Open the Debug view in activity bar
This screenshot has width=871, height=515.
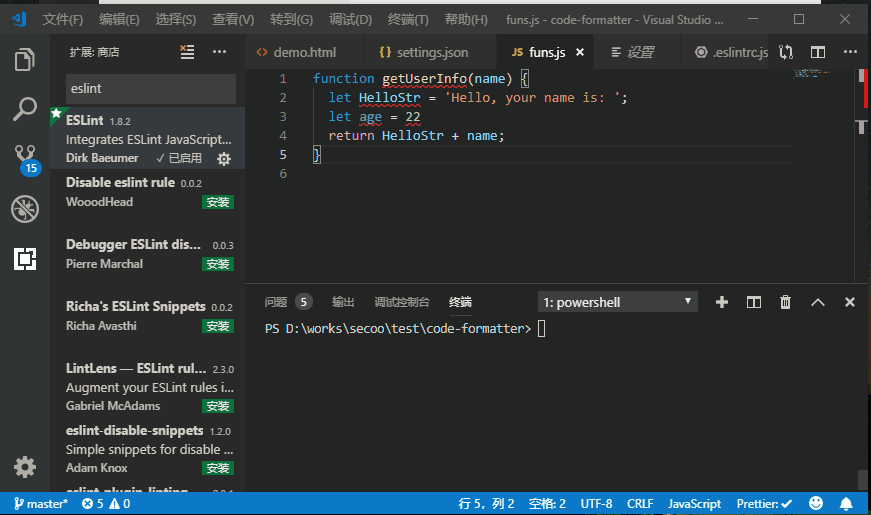pos(24,209)
